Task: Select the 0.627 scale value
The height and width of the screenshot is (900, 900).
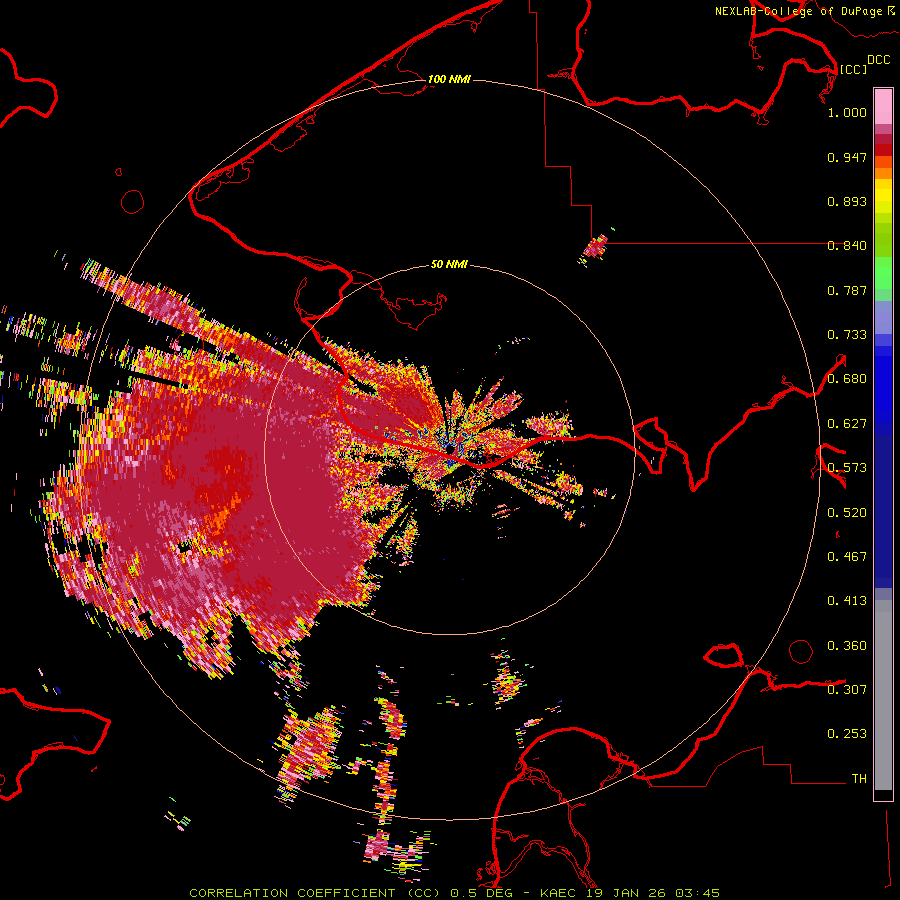Action: [847, 424]
